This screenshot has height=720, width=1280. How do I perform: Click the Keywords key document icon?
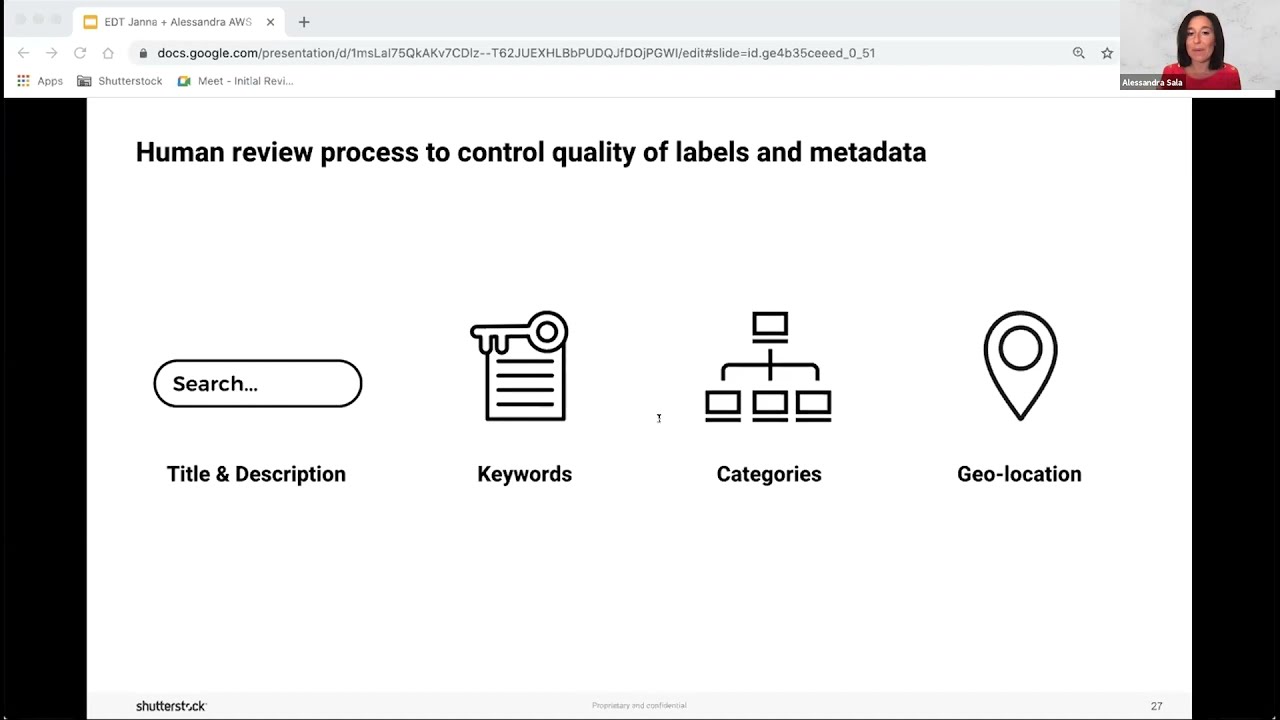pos(520,366)
